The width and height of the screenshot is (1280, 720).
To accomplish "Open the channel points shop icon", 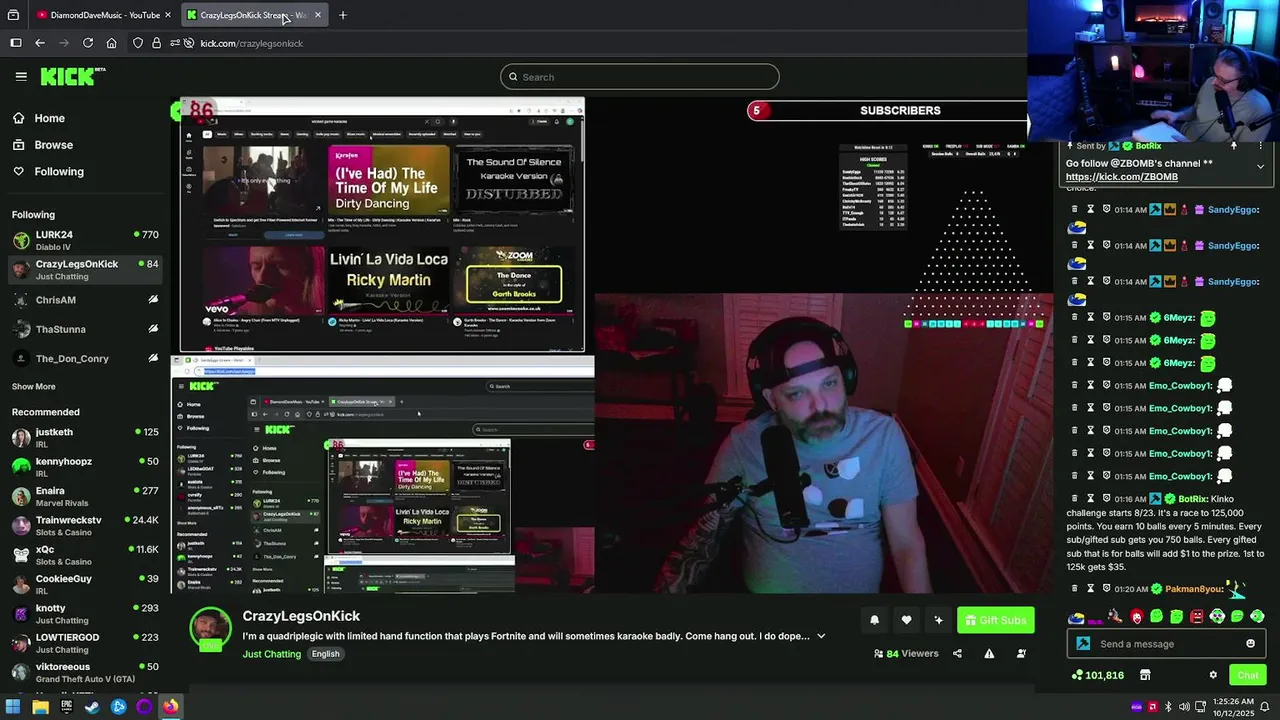I will (x=1145, y=675).
